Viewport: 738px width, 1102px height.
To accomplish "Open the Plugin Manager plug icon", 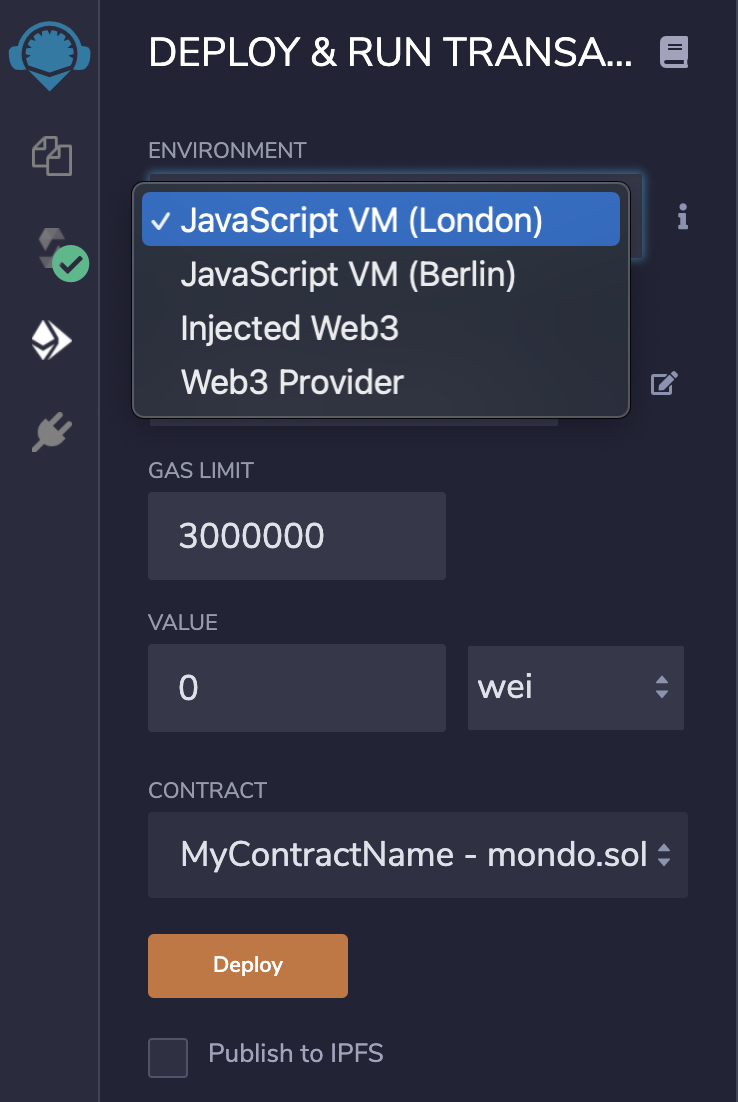I will [x=52, y=432].
